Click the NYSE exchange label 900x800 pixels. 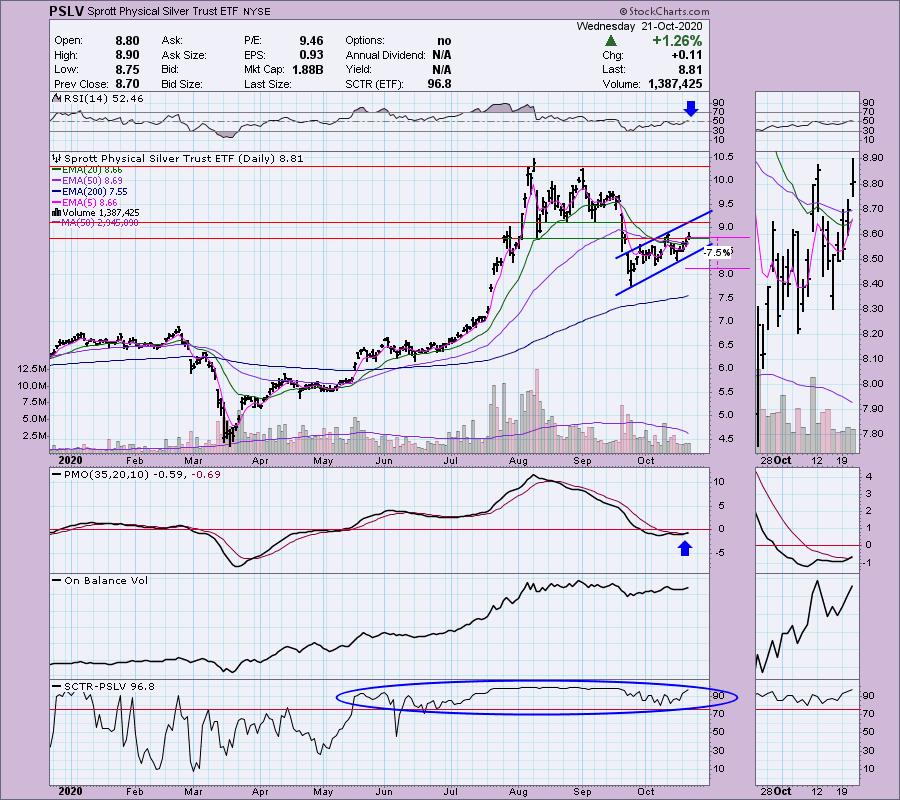coord(257,11)
